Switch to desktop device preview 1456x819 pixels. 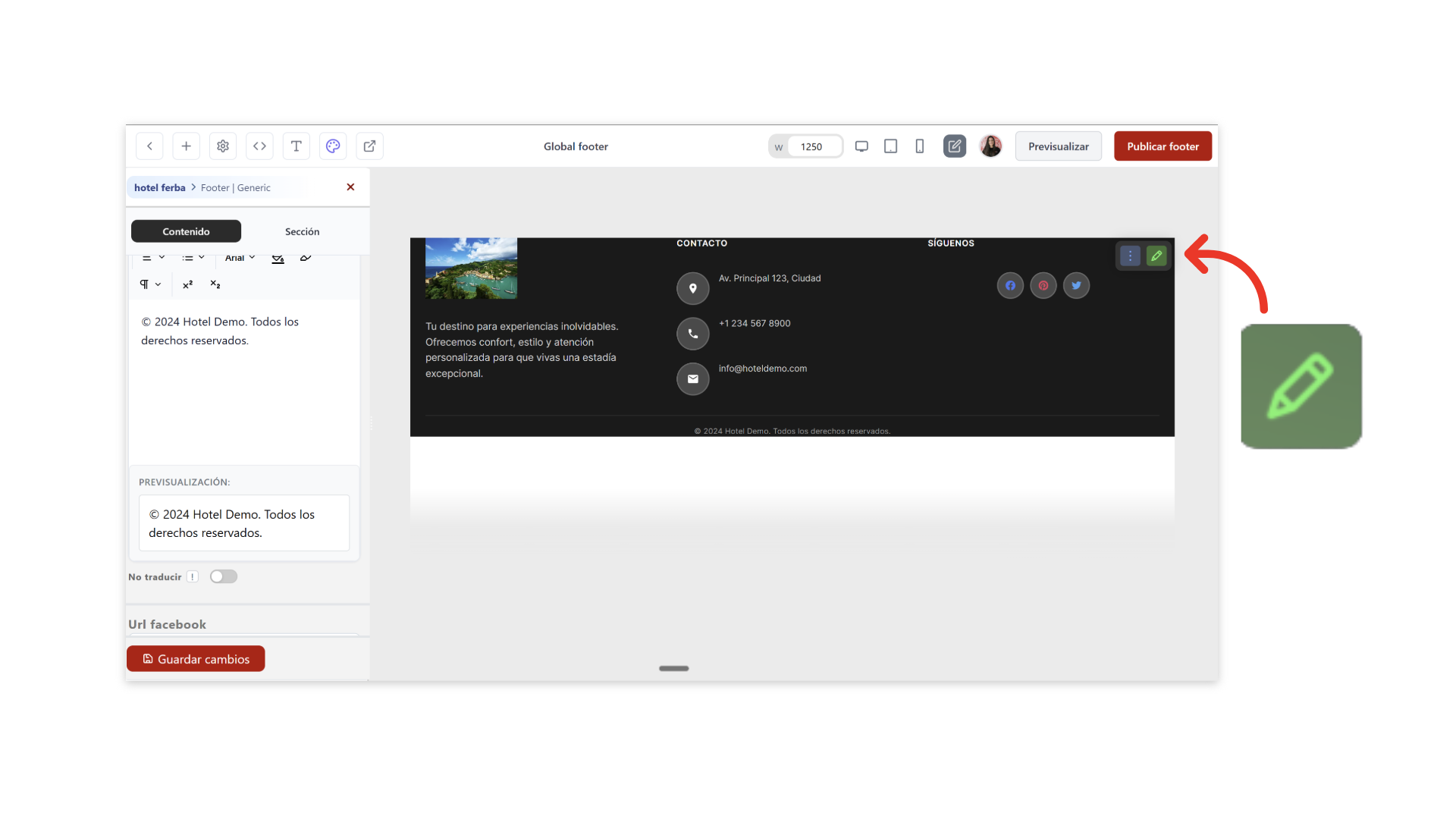tap(861, 146)
